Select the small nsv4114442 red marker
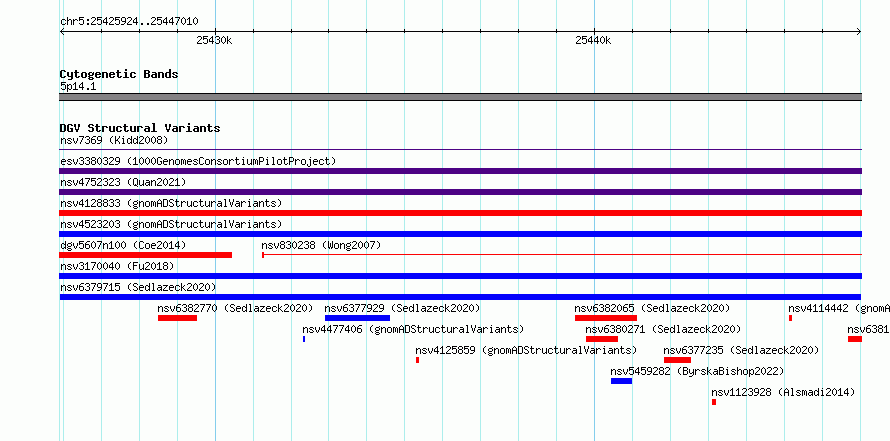Viewport: 890px width, 441px height. [x=790, y=318]
